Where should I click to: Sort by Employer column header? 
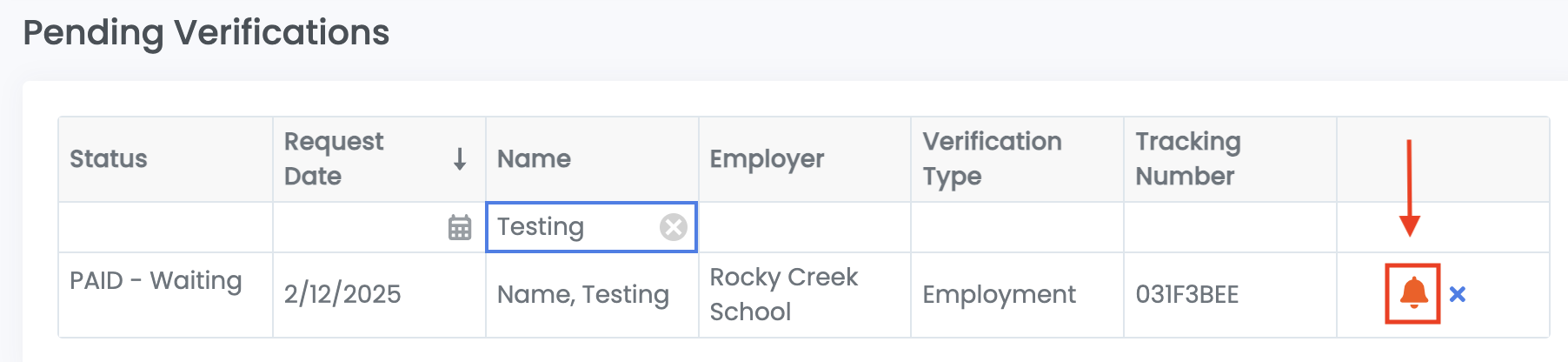click(x=767, y=159)
